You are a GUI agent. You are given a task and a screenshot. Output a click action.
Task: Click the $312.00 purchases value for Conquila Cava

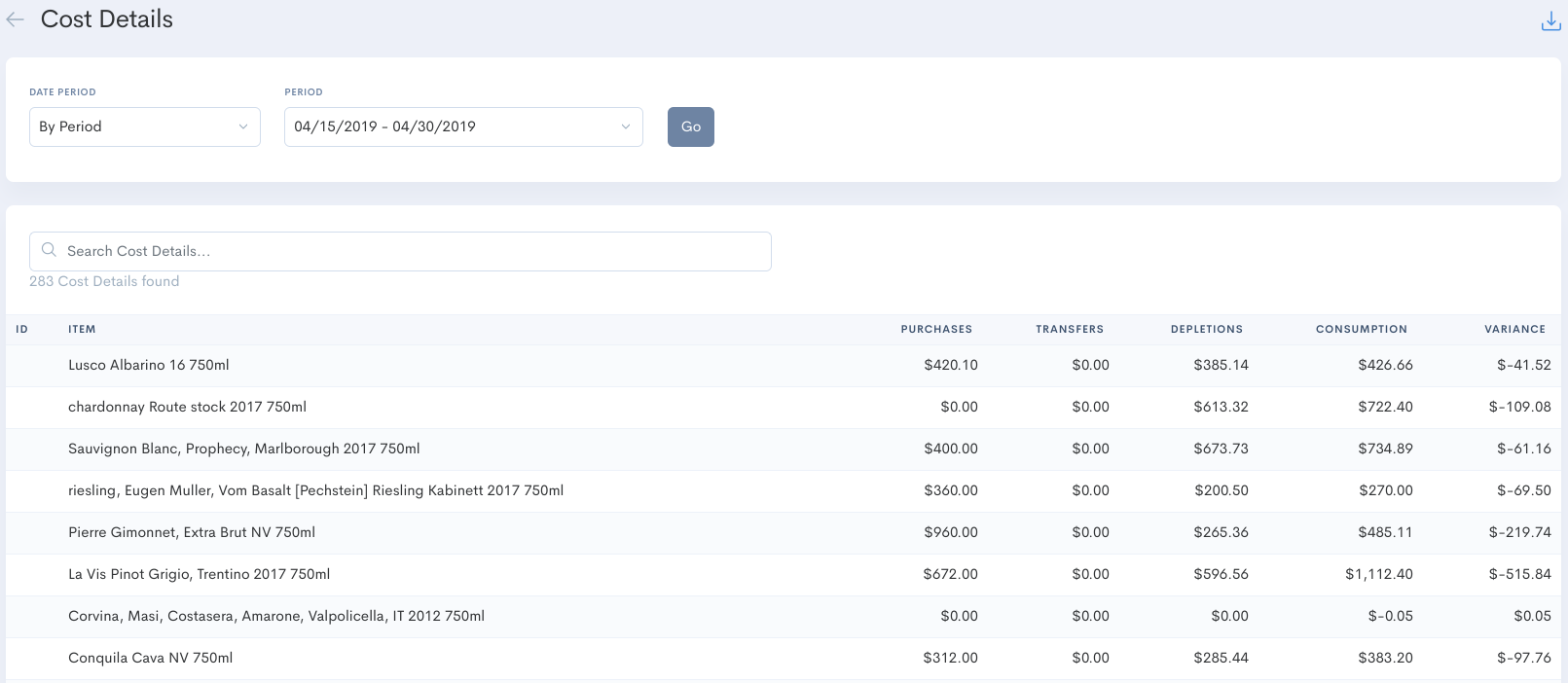pos(951,658)
